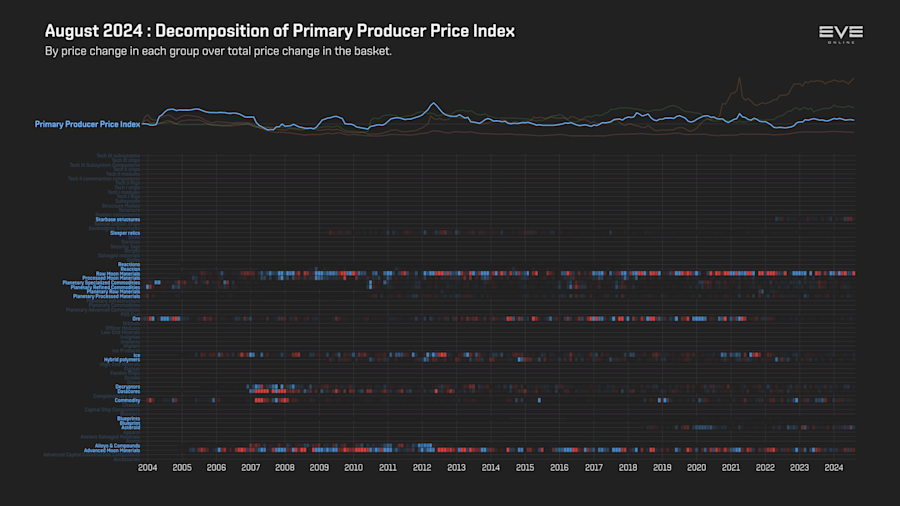Select the Sleeper relics row label

click(125, 233)
